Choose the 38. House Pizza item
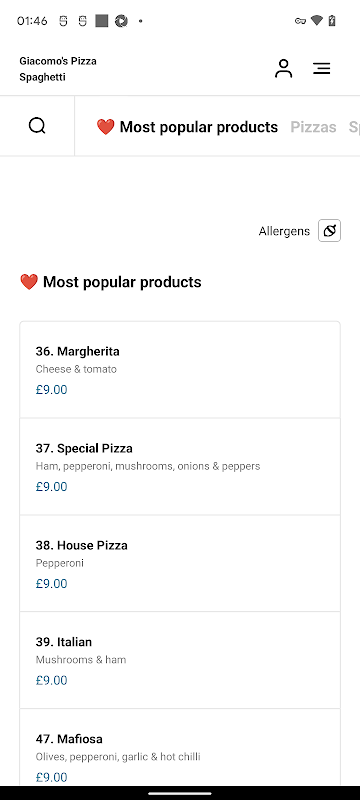This screenshot has height=800, width=360. 180,563
